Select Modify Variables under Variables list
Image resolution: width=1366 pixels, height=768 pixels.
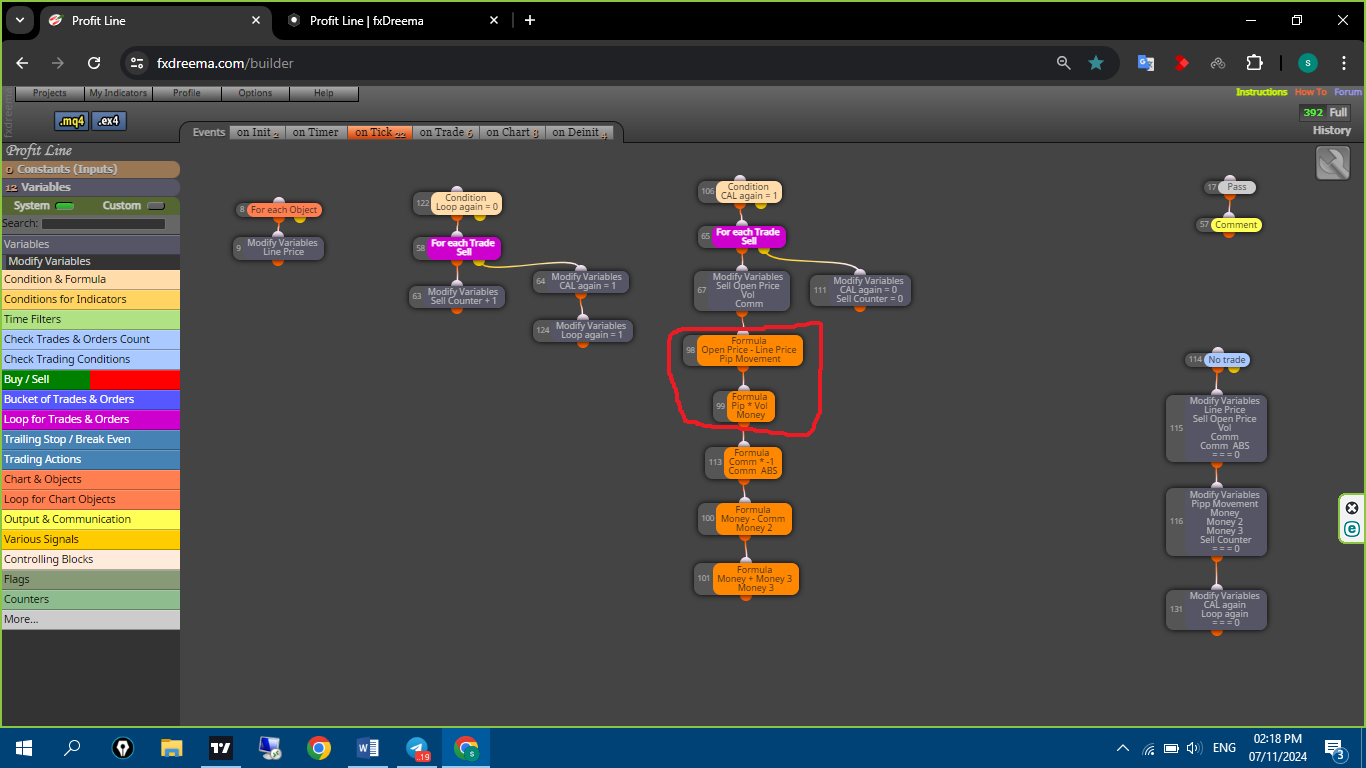[90, 261]
